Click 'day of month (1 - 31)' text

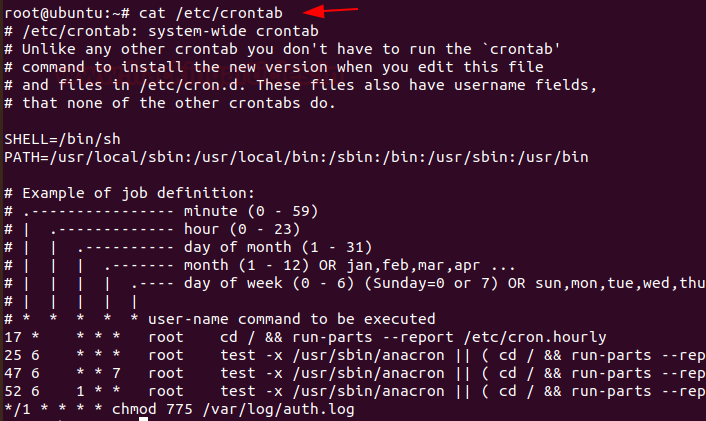coord(278,247)
